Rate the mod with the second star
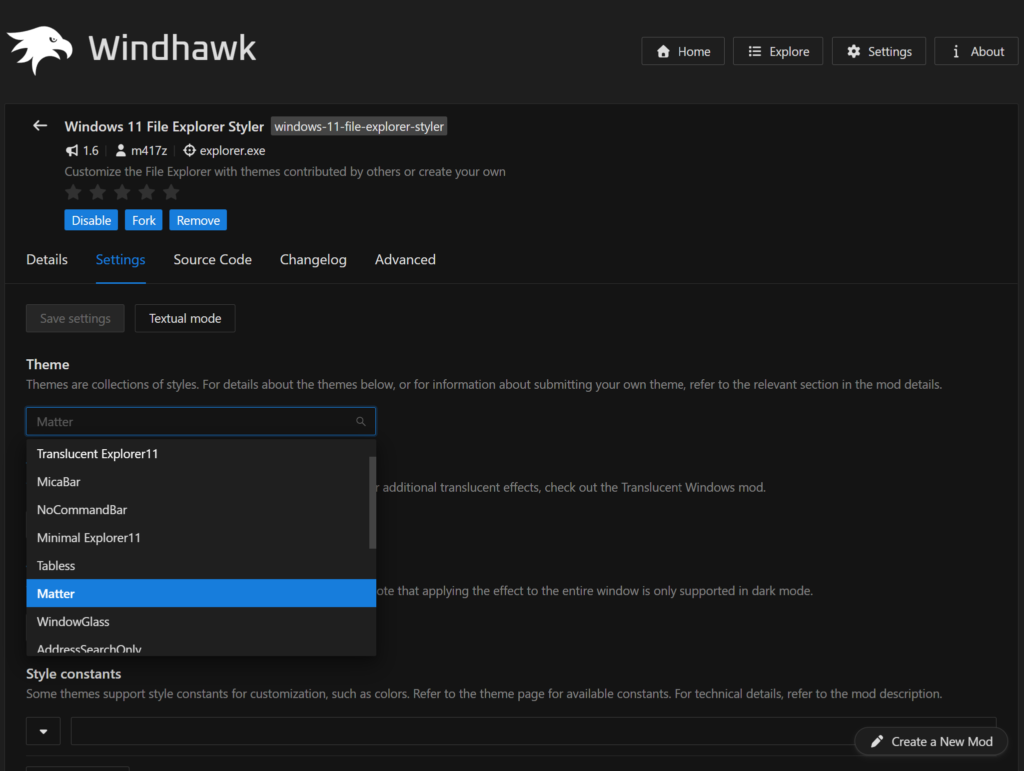The height and width of the screenshot is (771, 1024). 98,192
